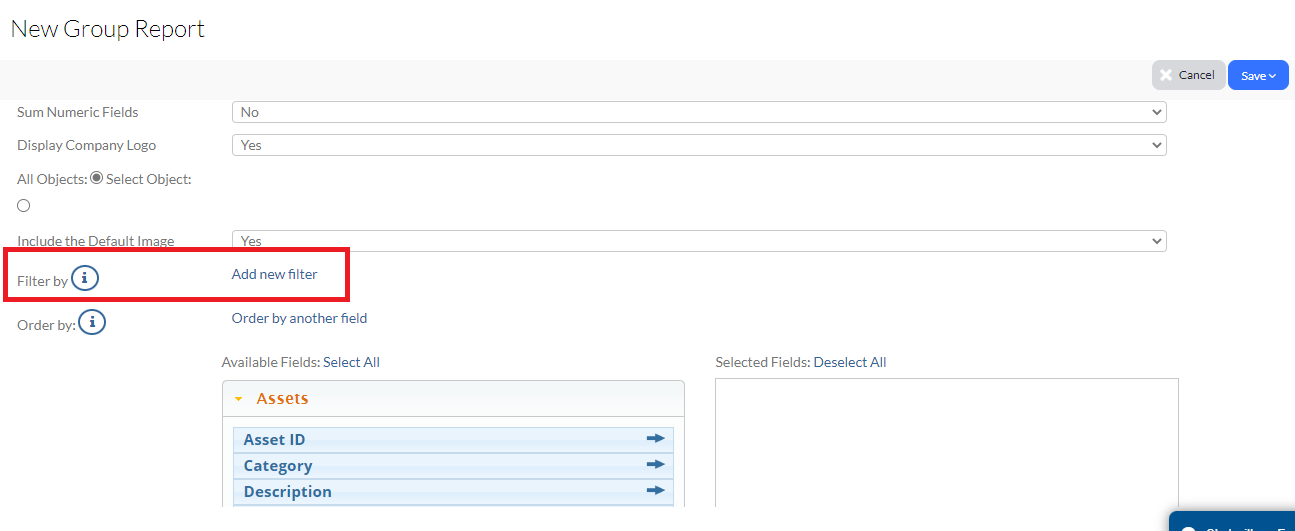Image resolution: width=1295 pixels, height=531 pixels.
Task: Open the chat widget in bottom corner
Action: (1231, 522)
